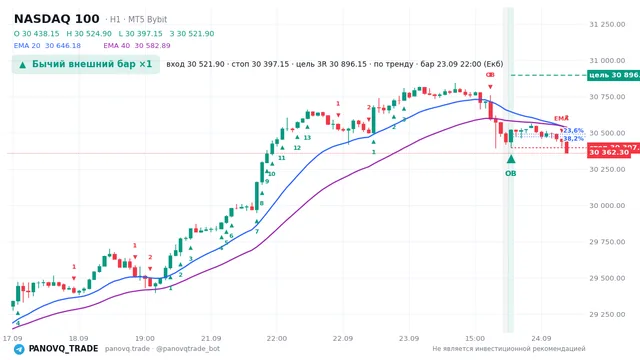This screenshot has width=640, height=360.
Task: Click the 31 000.00 price axis label
Action: tap(607, 60)
